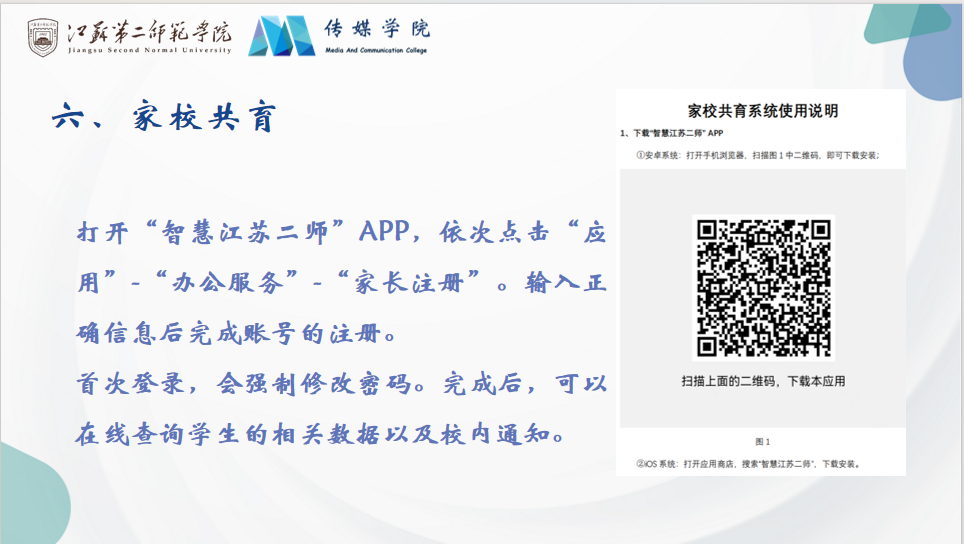Click the text 1、下载"智慧江苏二师" APP
Screen dimensions: 964x544
click(x=671, y=133)
